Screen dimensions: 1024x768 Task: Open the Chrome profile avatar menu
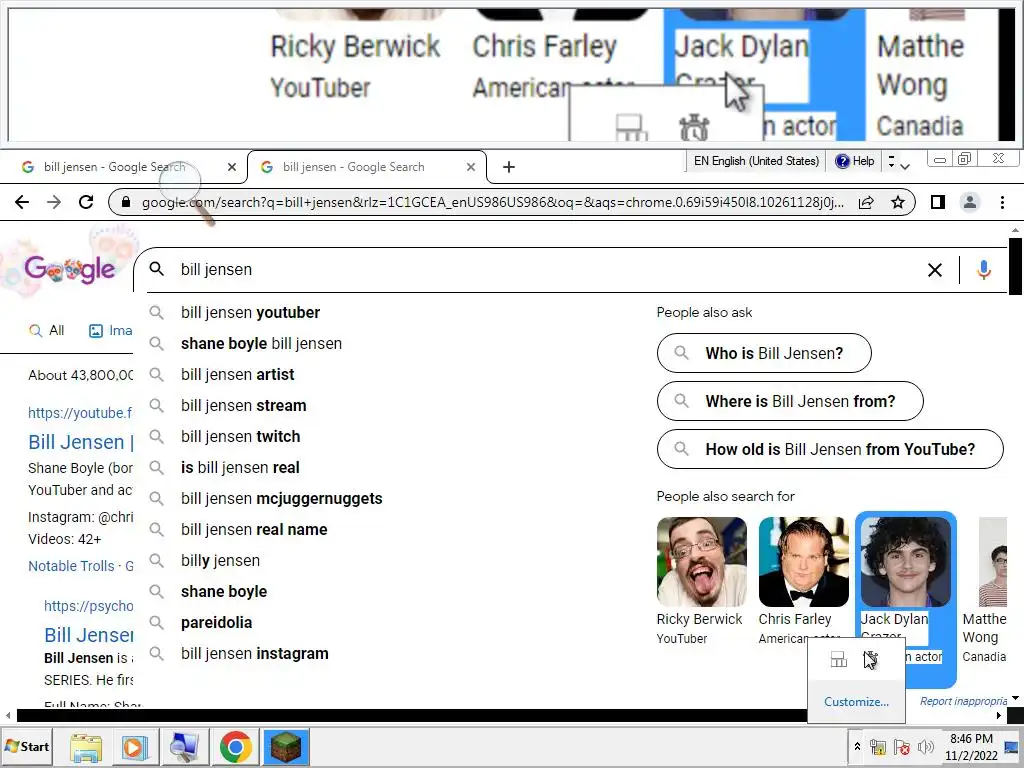[970, 202]
